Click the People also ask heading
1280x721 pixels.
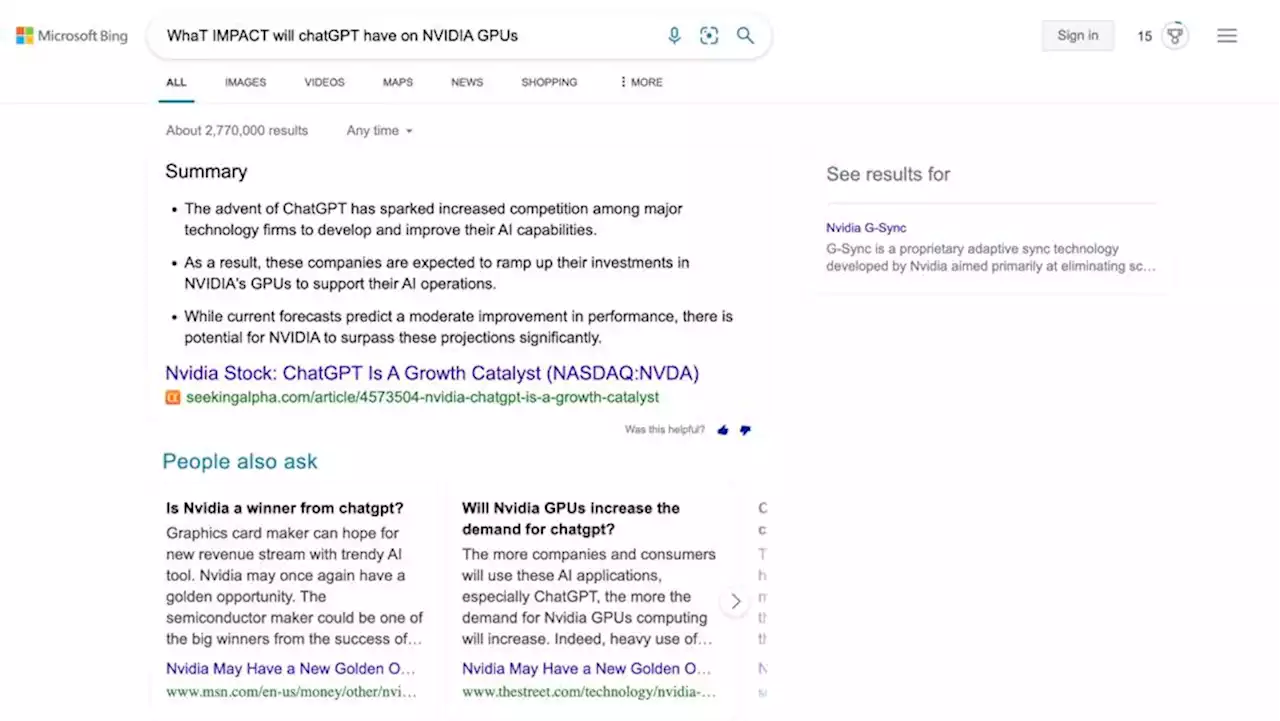(x=240, y=461)
